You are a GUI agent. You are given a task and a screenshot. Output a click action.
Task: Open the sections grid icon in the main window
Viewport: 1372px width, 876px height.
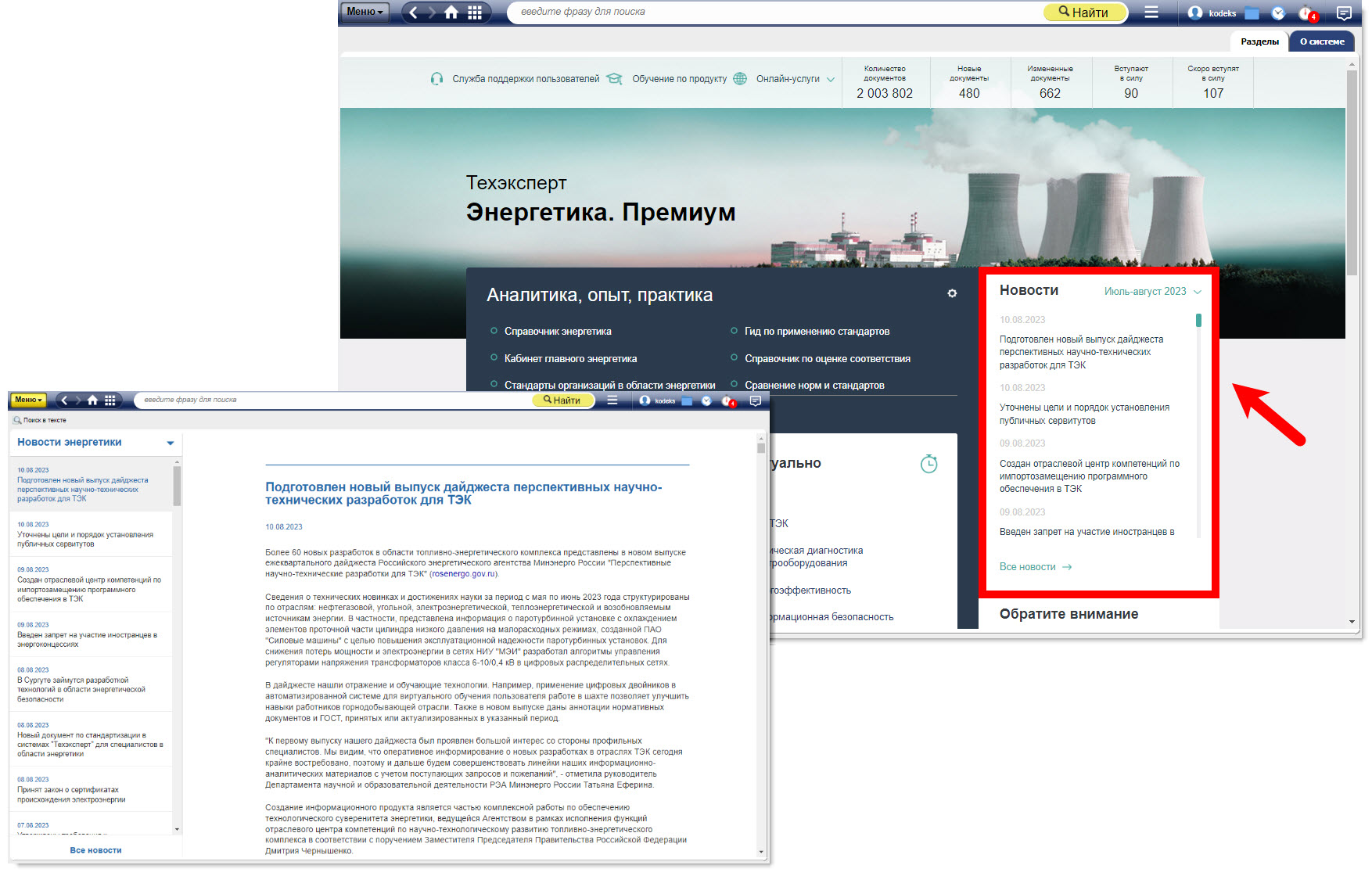[x=475, y=13]
